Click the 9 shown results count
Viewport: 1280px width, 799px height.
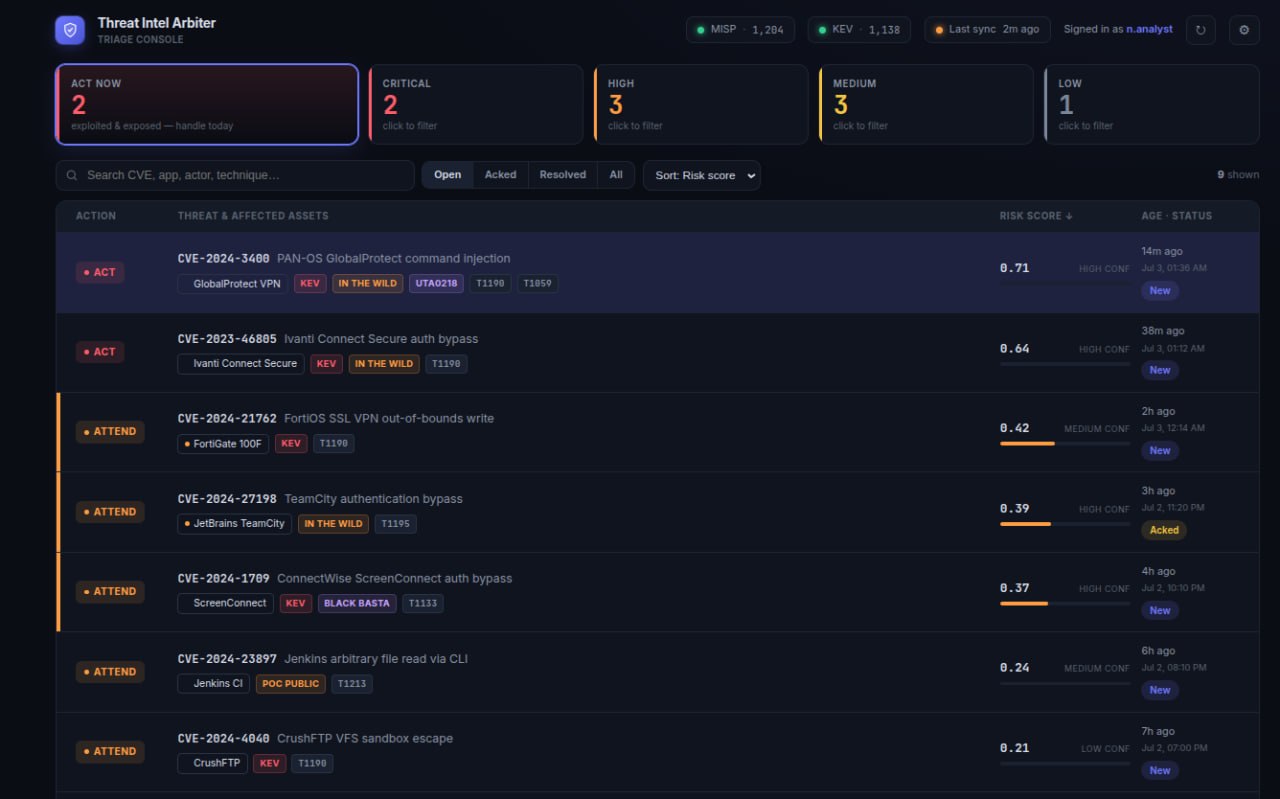(x=1238, y=175)
